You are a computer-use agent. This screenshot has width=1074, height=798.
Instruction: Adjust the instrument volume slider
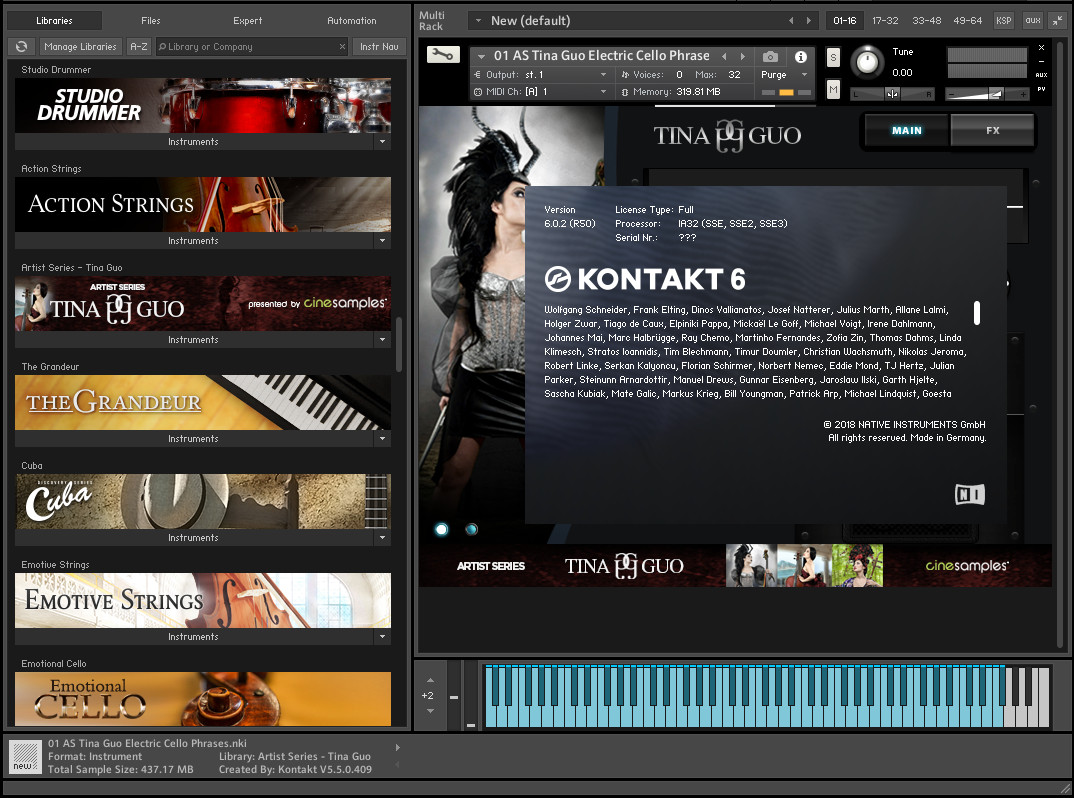[987, 94]
